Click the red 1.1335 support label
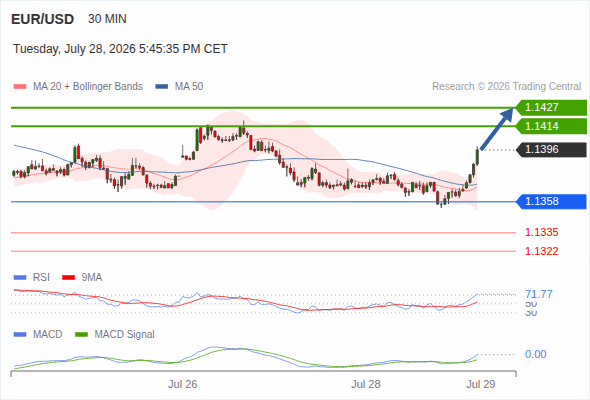Screen dimensions: 590x400 pyautogui.click(x=541, y=233)
